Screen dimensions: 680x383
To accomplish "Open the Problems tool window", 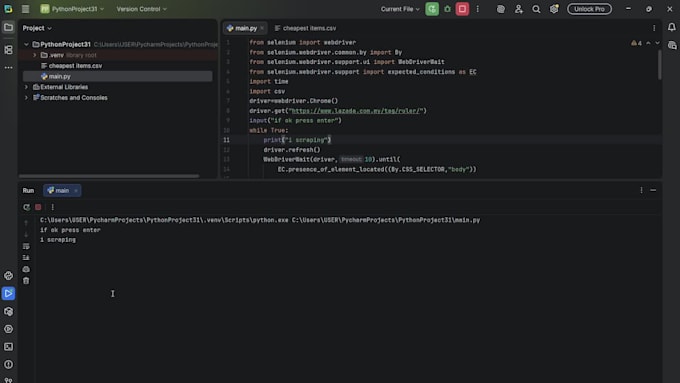I will [8, 364].
